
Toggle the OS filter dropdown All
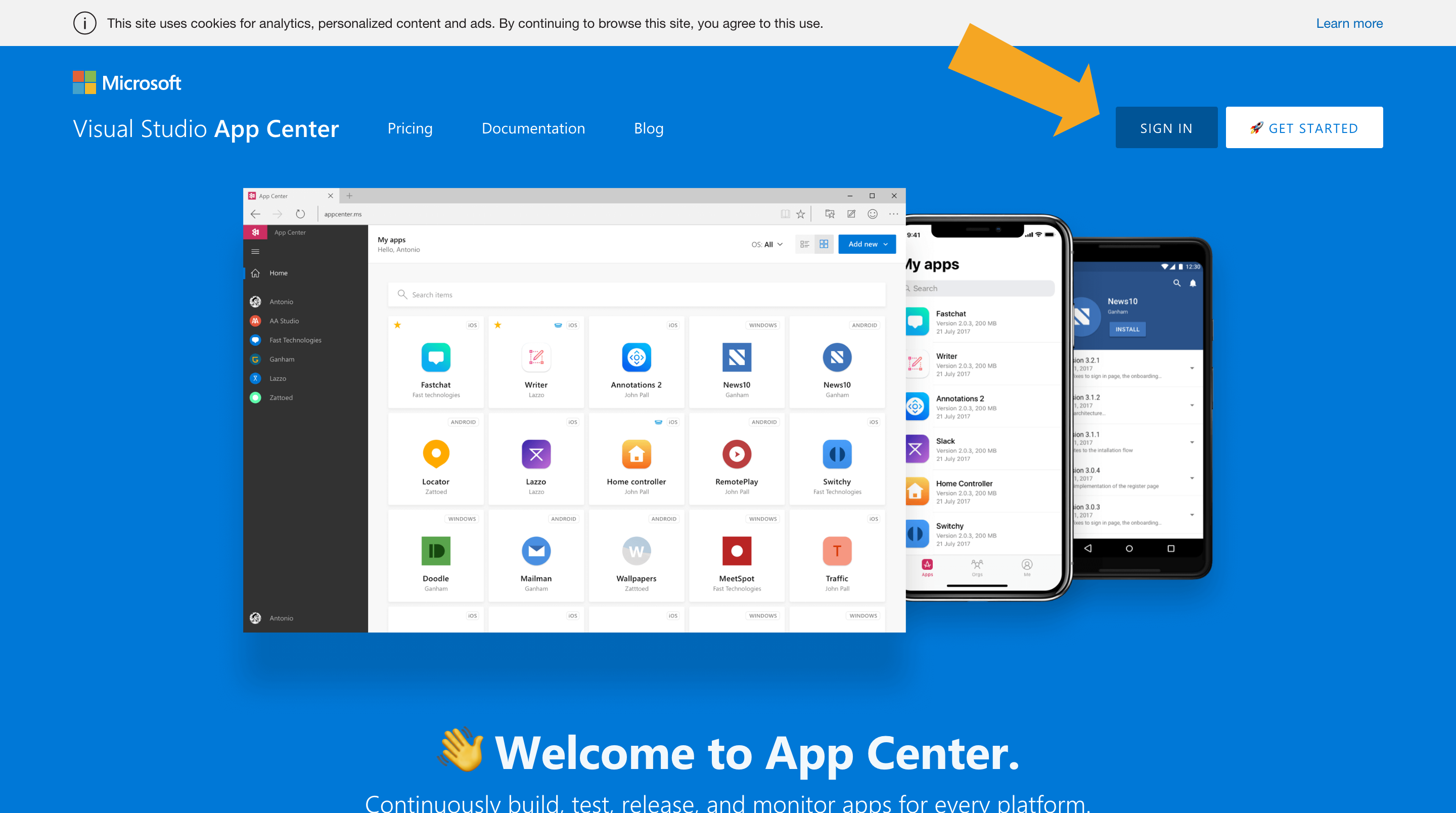pyautogui.click(x=775, y=244)
